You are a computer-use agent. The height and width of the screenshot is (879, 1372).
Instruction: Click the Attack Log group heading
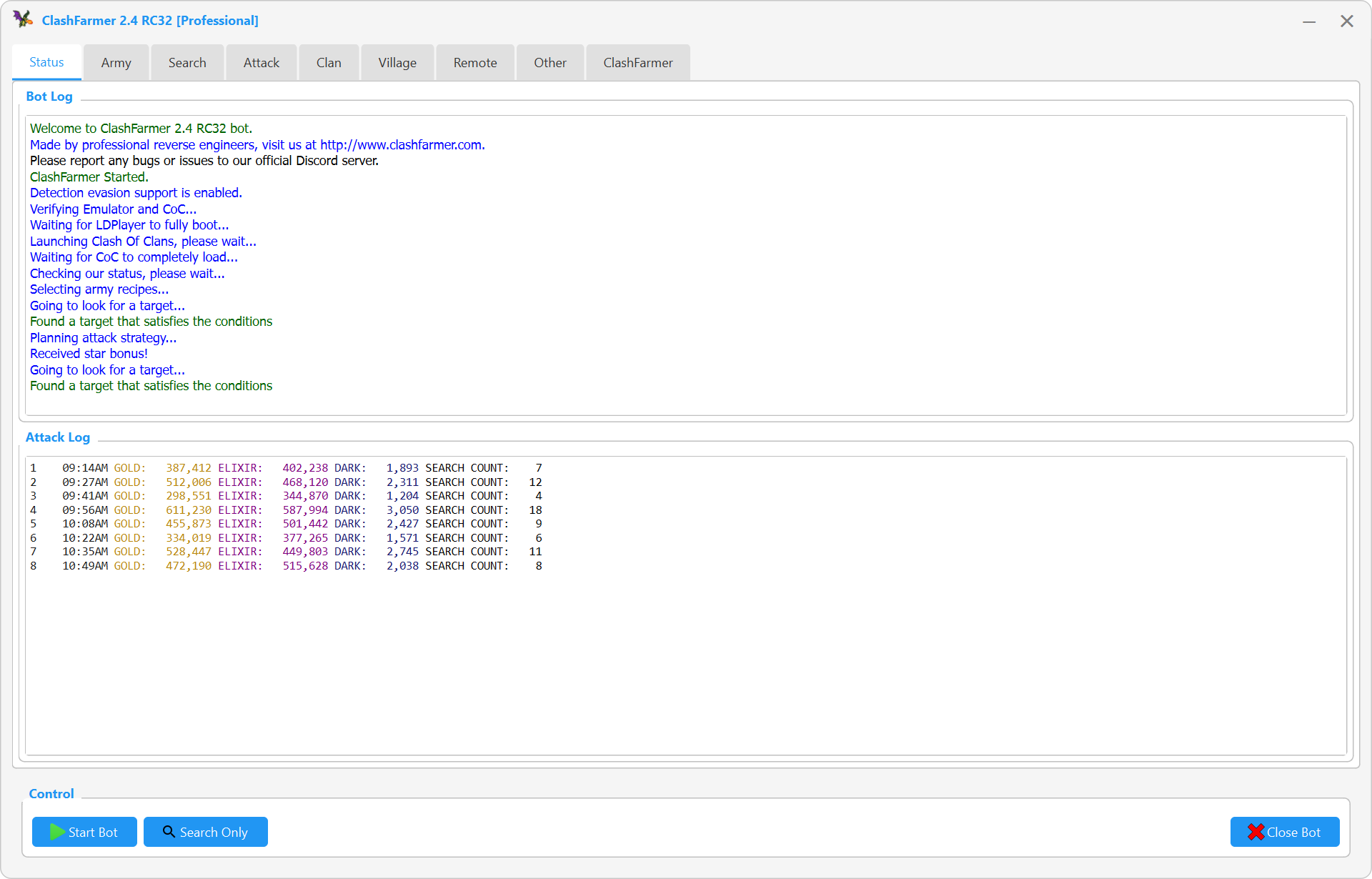pos(58,437)
